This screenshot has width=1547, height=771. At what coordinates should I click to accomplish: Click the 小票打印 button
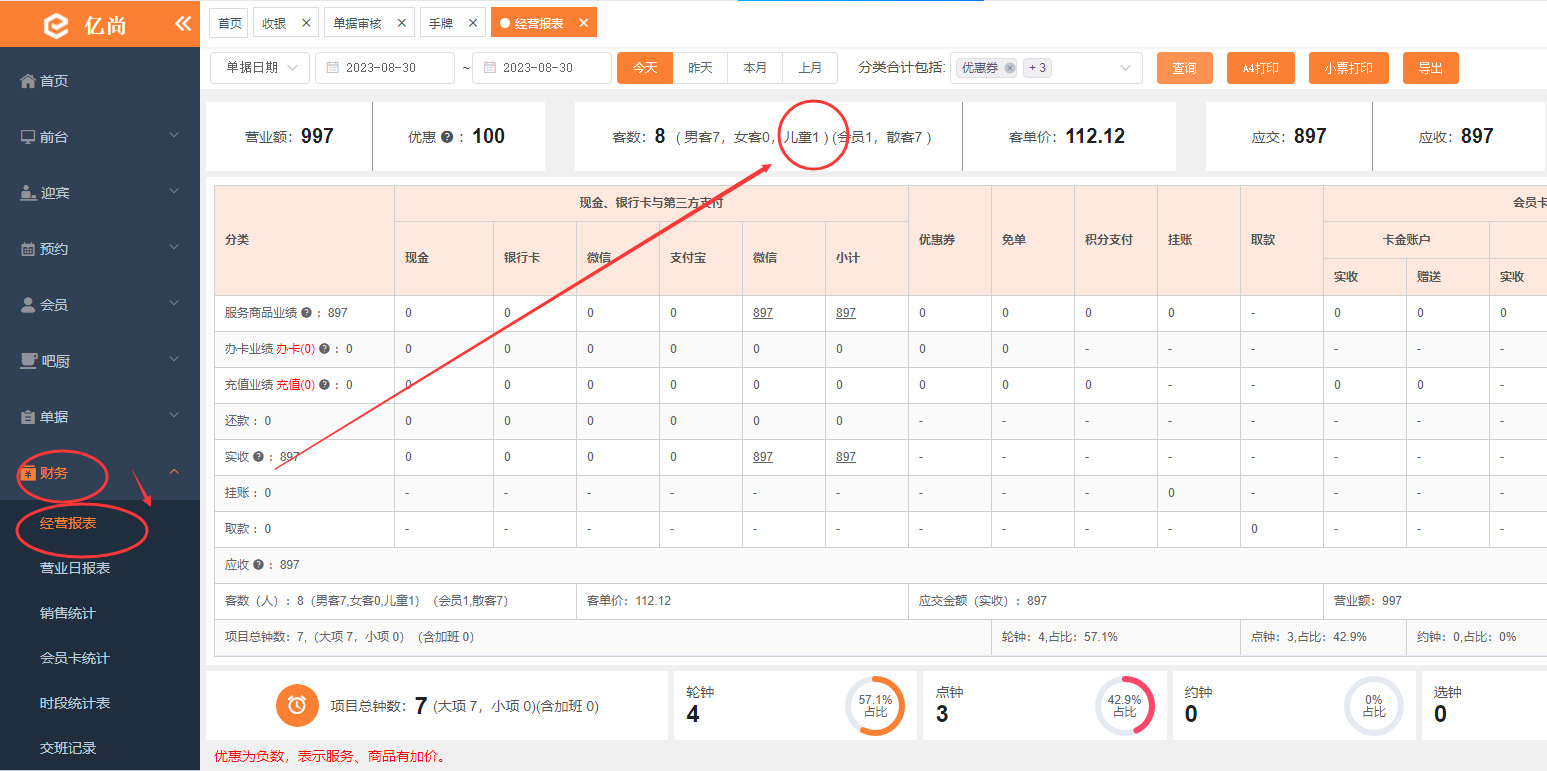(1349, 68)
